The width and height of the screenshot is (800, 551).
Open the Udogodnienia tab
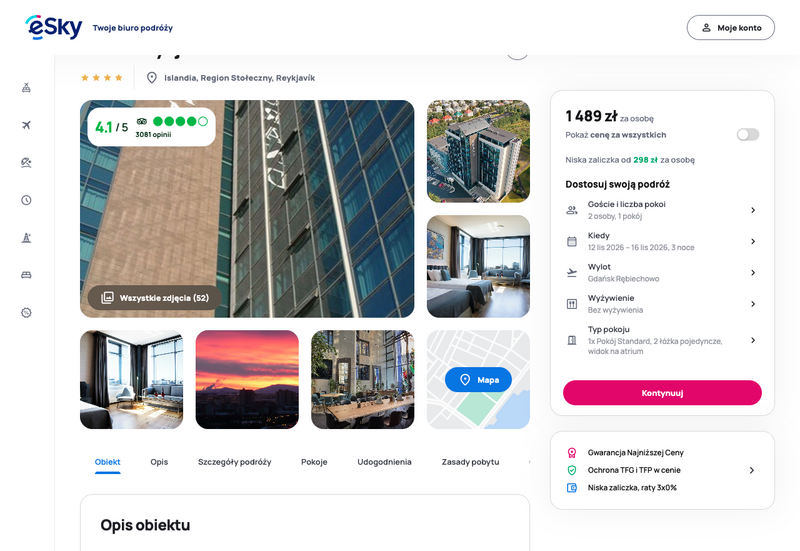click(384, 462)
